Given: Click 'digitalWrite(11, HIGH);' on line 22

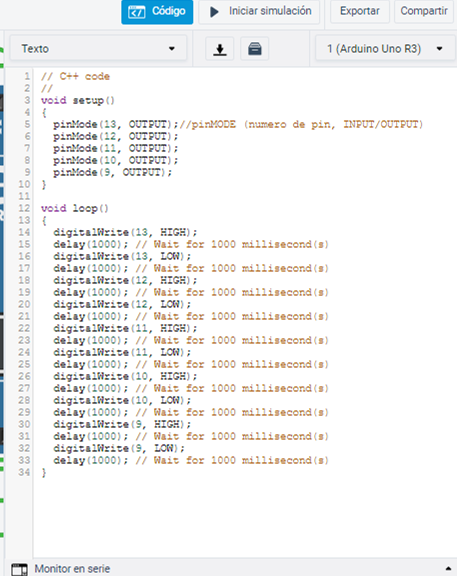Looking at the screenshot, I should (x=125, y=328).
